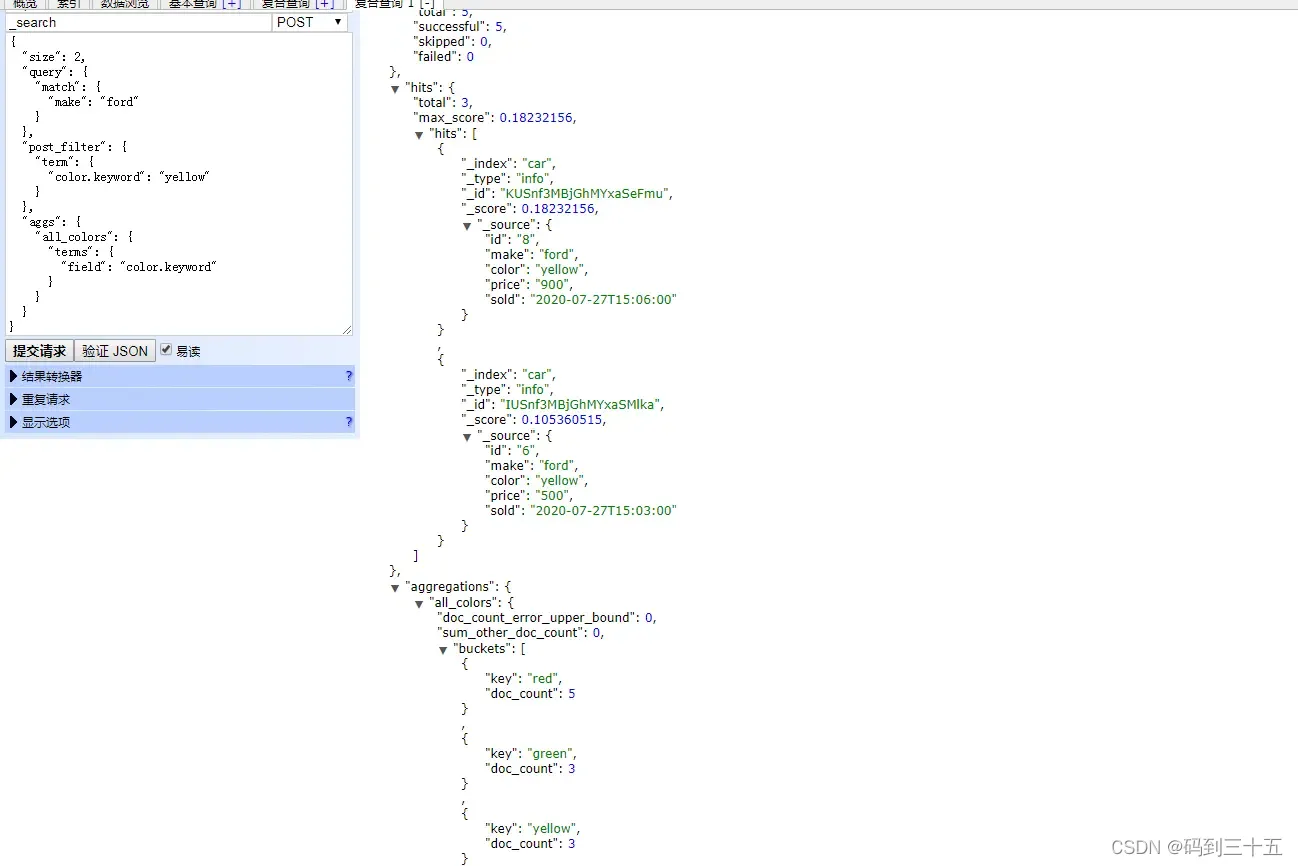Collapse "_source" of the document with id 8
This screenshot has width=1298, height=866.
[x=467, y=225]
